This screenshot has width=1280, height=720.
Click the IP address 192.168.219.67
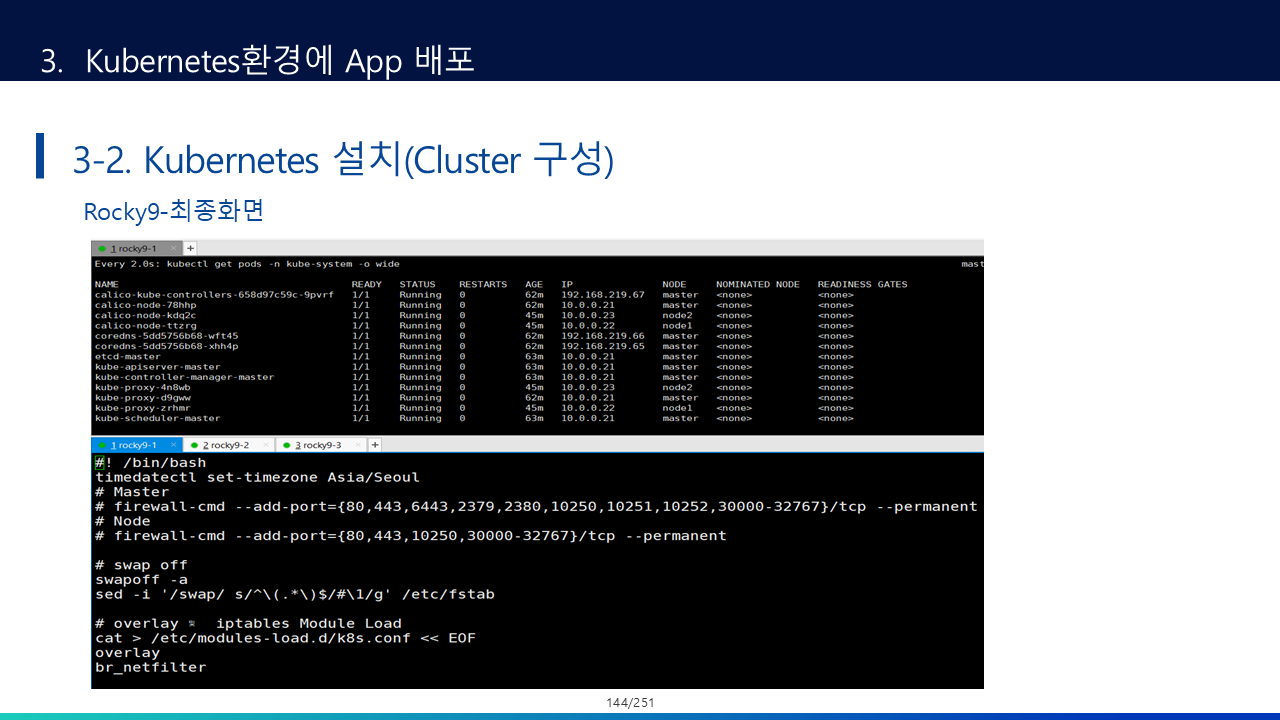coord(603,295)
